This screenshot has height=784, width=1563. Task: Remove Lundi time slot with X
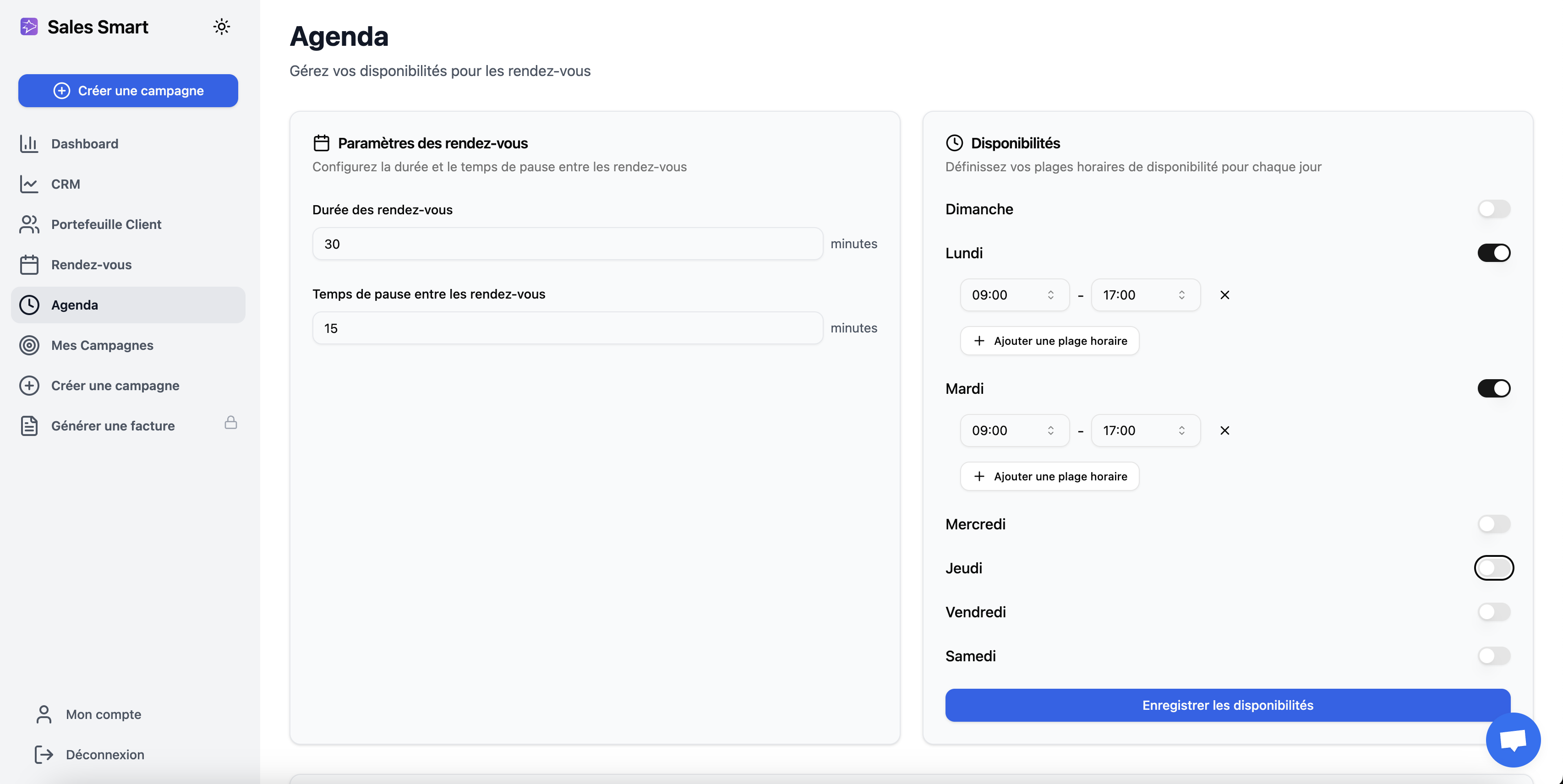(1224, 295)
